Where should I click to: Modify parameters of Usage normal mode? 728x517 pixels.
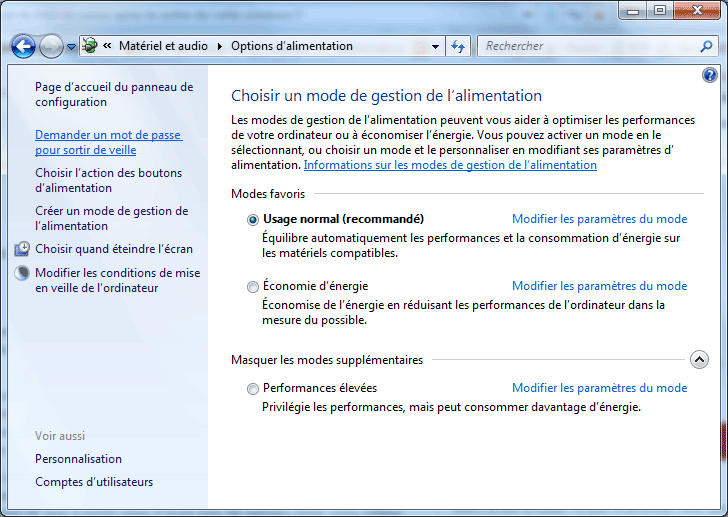pyautogui.click(x=599, y=219)
